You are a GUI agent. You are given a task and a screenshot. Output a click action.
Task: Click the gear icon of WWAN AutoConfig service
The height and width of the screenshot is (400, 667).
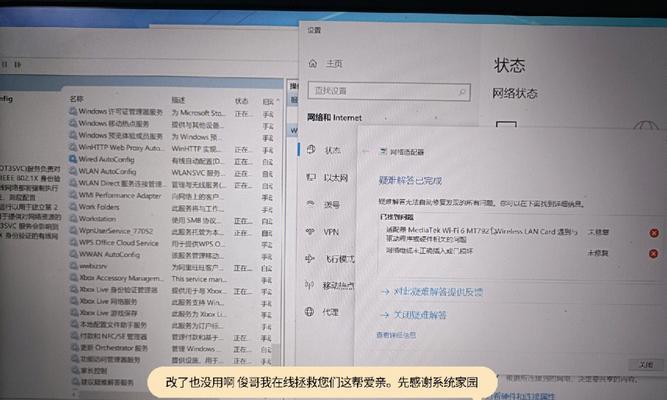(x=74, y=254)
